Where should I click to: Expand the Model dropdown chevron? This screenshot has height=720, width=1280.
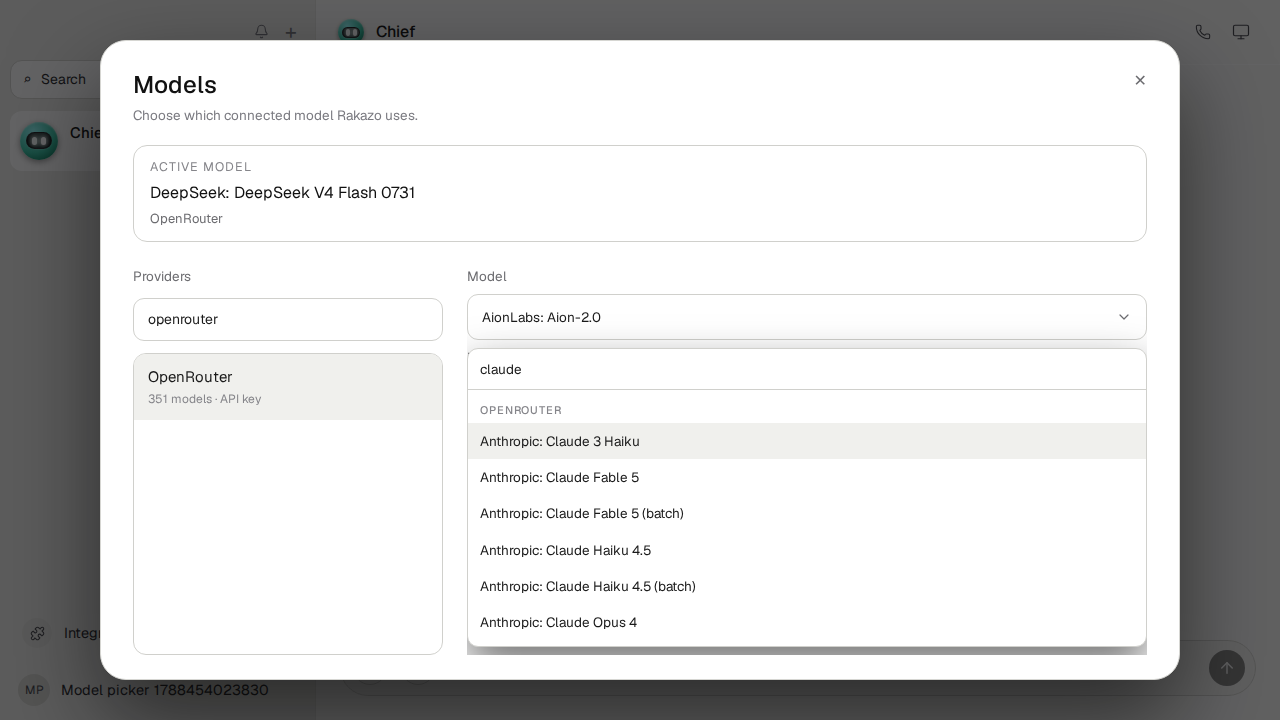(x=1124, y=317)
